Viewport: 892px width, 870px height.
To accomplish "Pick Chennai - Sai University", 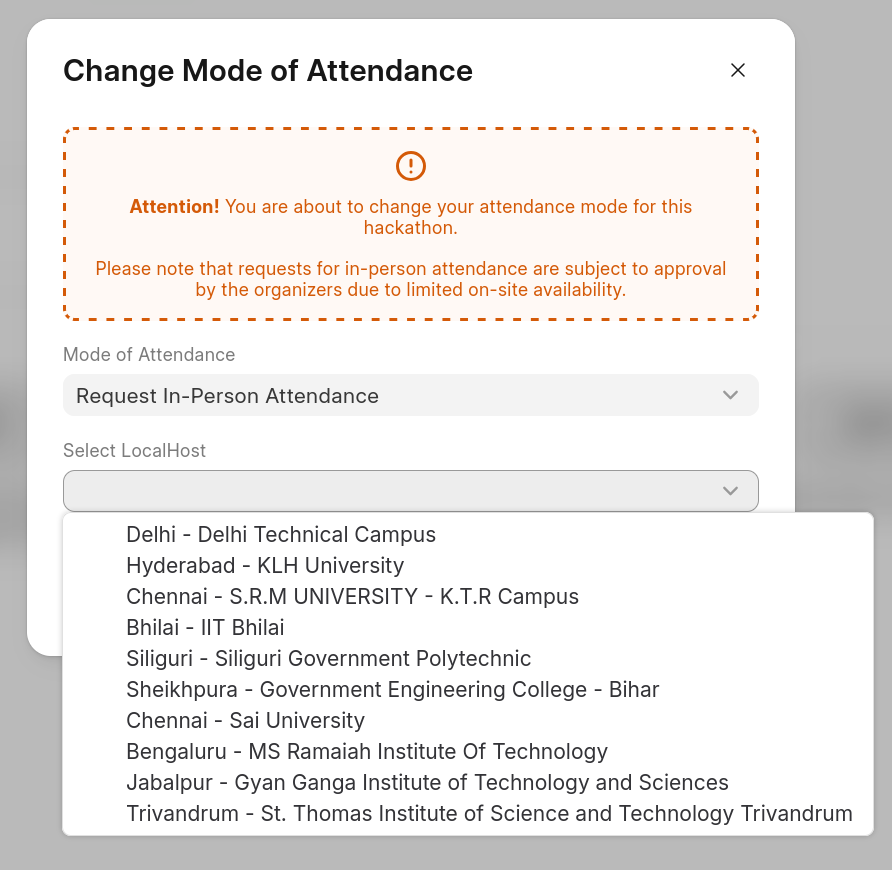I will 245,721.
